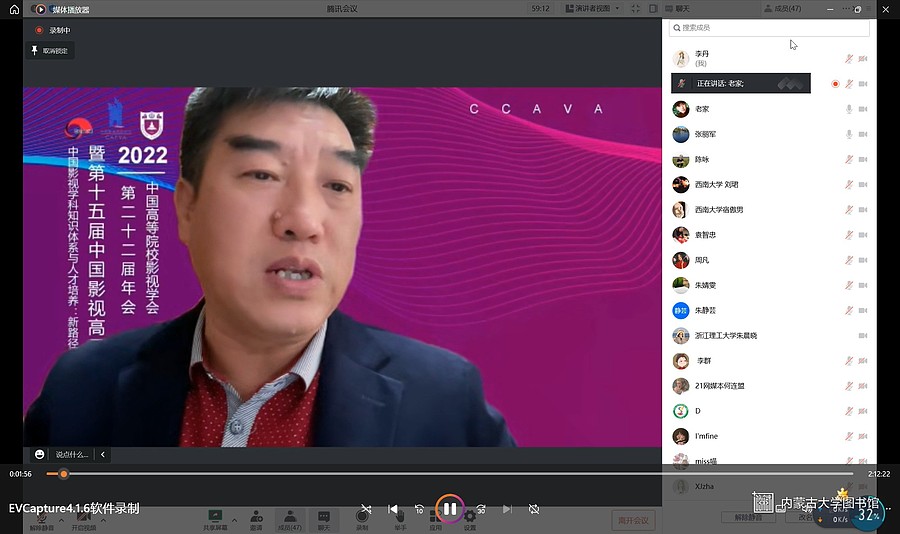The width and height of the screenshot is (900, 534).
Task: Click the red recording indicator 录制中
Action: 53,30
